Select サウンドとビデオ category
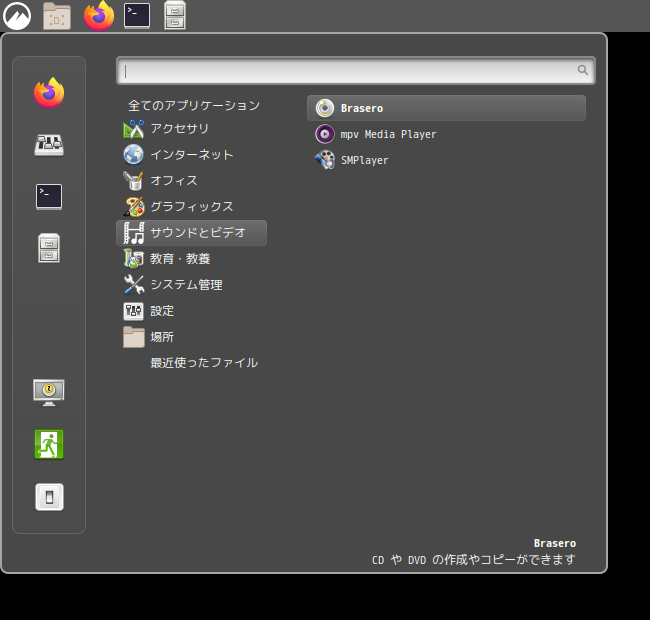 [192, 233]
